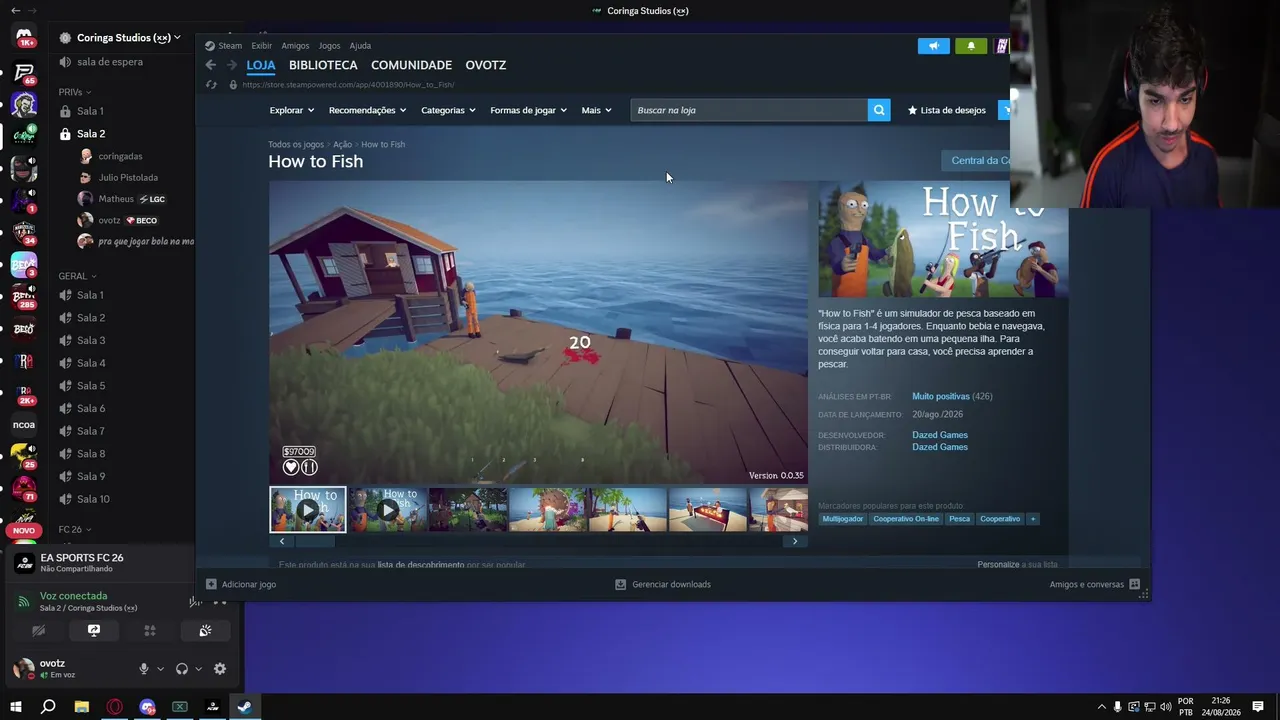Open Opera browser from taskbar
Screen dimensions: 1280x720
[x=115, y=707]
